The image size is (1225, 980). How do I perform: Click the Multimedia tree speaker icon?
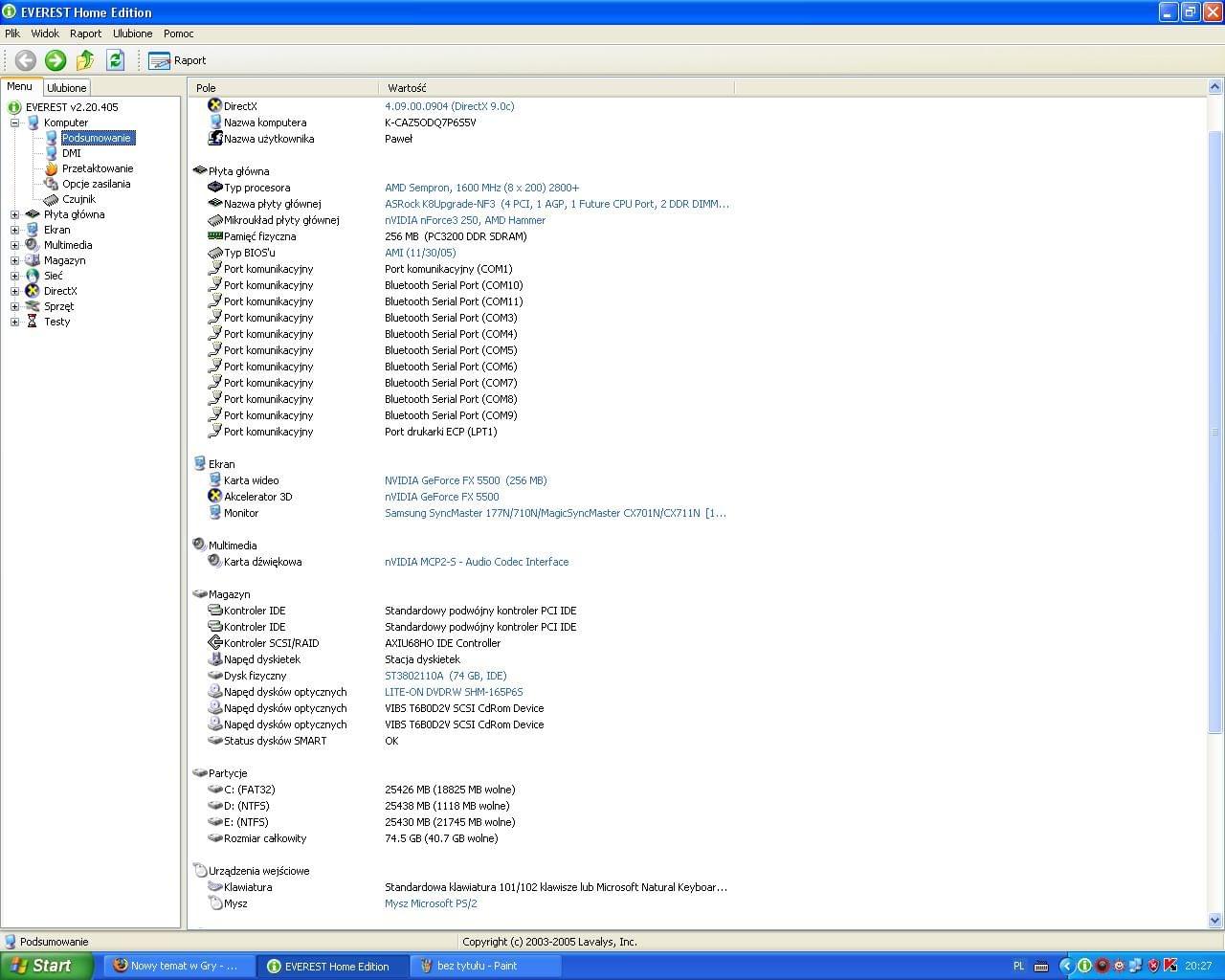pos(33,245)
